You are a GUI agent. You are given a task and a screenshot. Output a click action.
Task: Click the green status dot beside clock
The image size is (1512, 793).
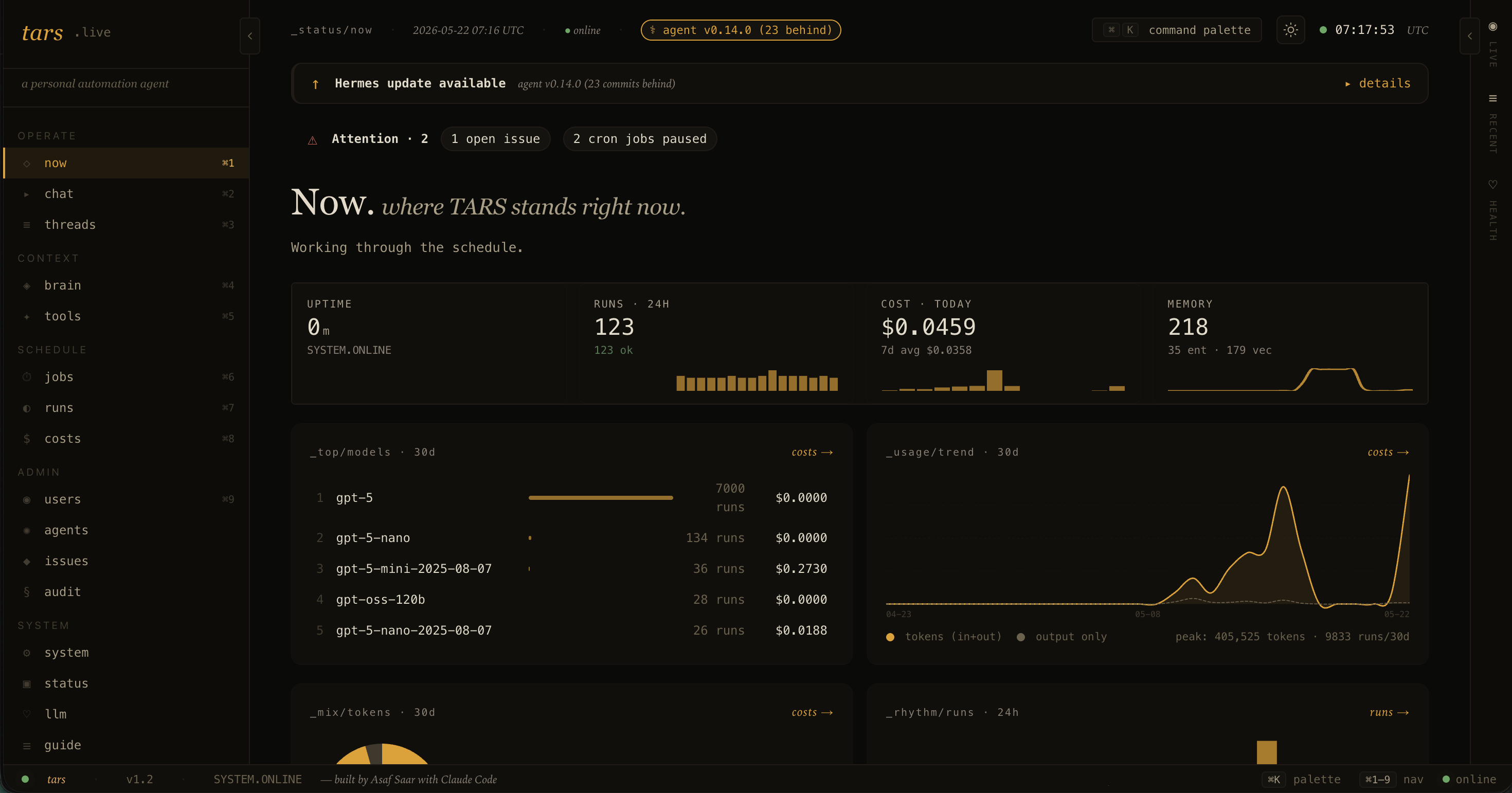[x=1323, y=30]
